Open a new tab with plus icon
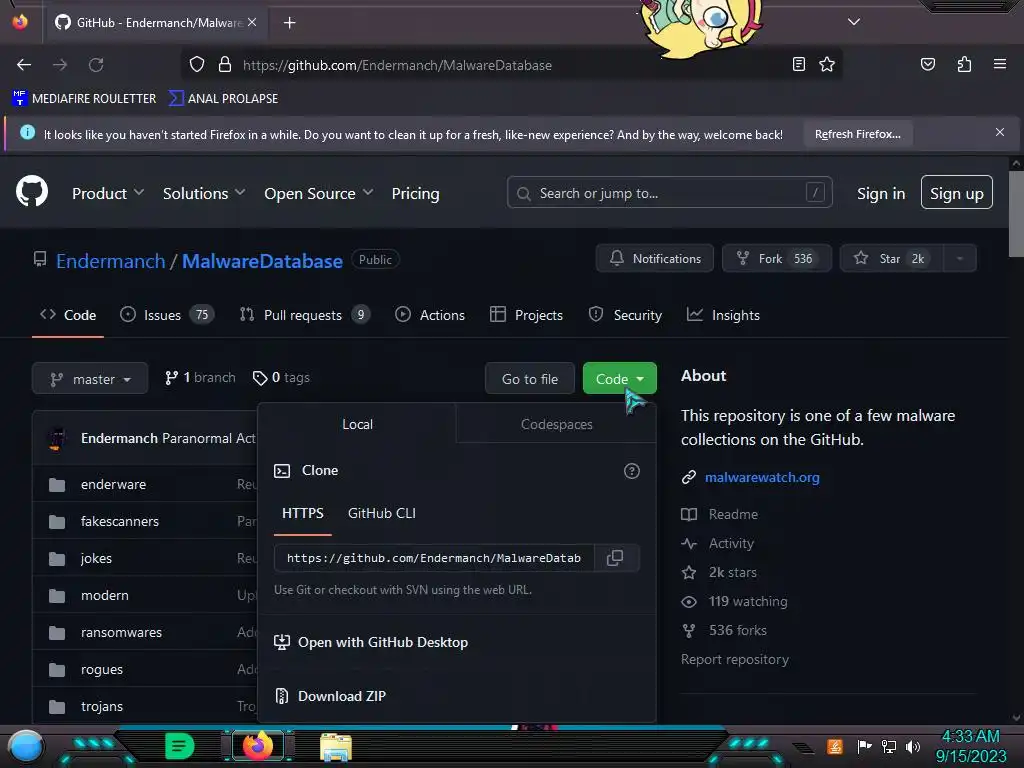This screenshot has width=1024, height=768. point(289,23)
